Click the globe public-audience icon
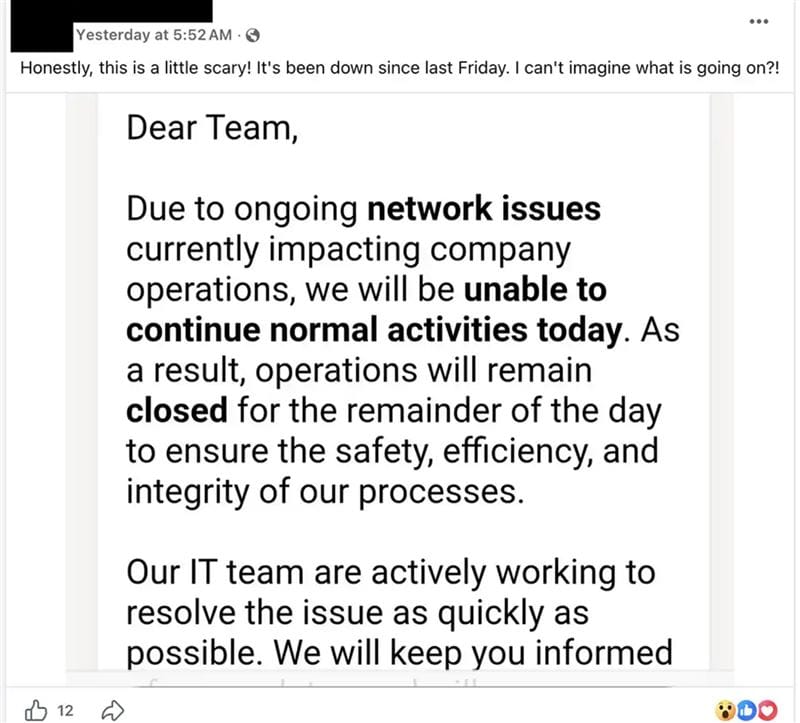This screenshot has width=800, height=723. pyautogui.click(x=253, y=35)
